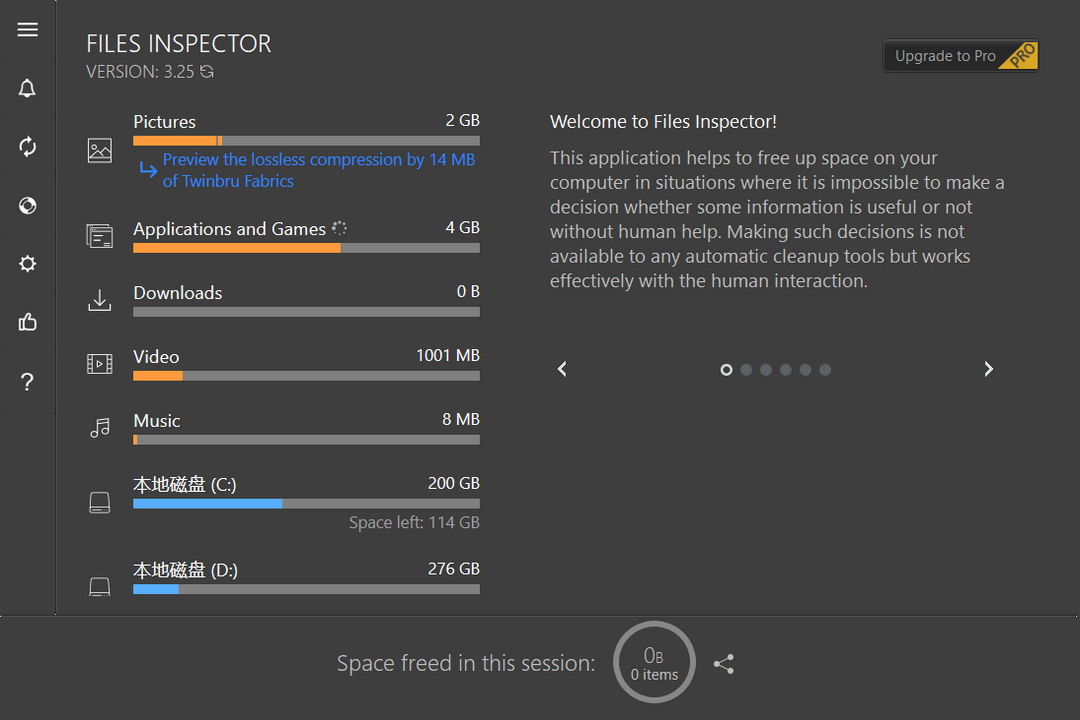Open the help question mark icon

point(28,382)
